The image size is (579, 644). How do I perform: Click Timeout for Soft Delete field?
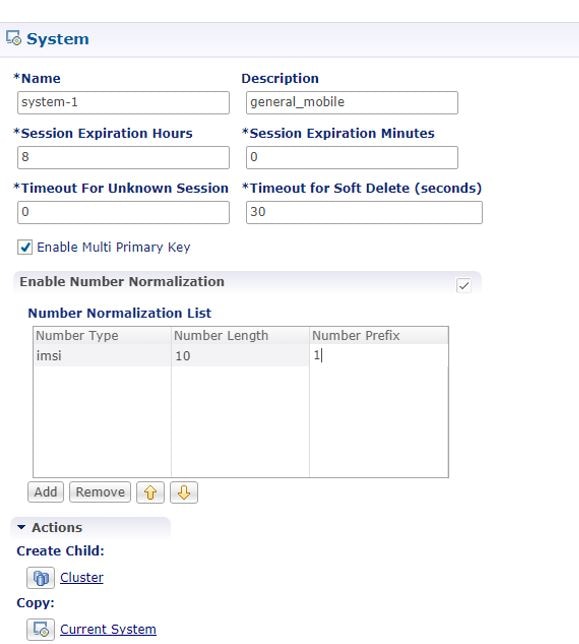pos(364,212)
